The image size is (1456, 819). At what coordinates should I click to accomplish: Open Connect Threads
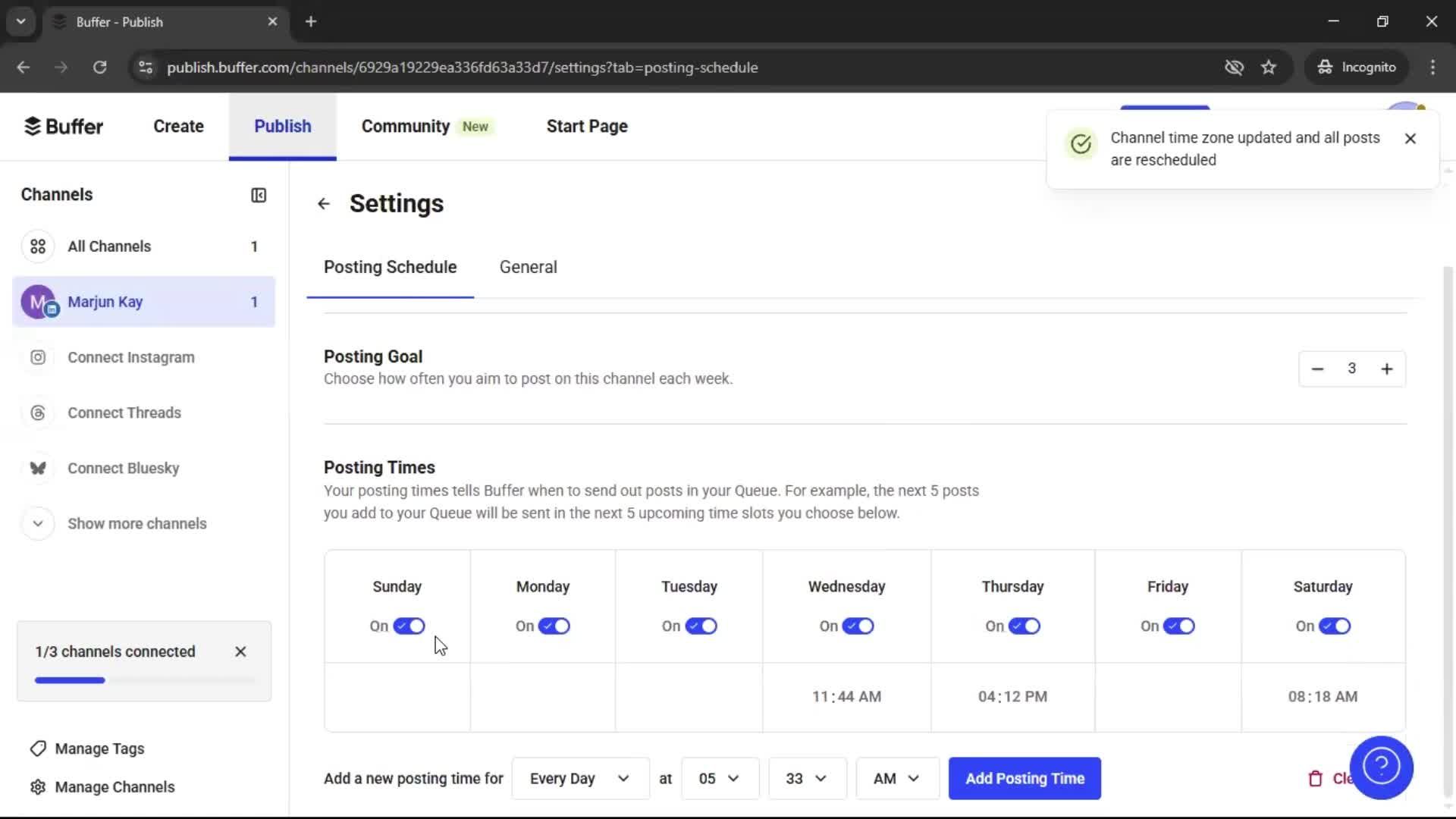124,413
